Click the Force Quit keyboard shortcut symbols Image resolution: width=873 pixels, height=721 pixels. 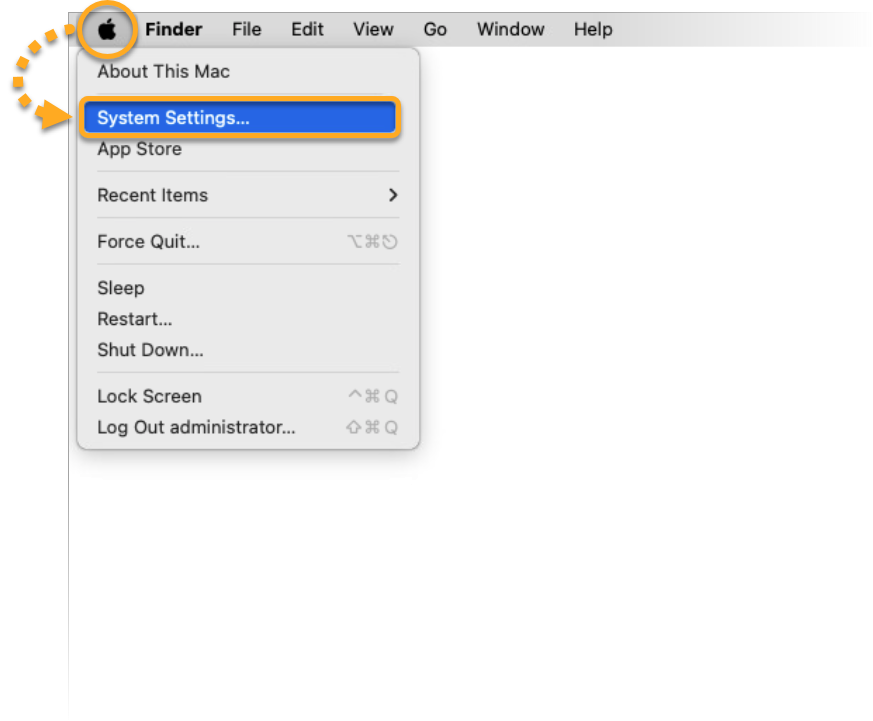click(372, 242)
